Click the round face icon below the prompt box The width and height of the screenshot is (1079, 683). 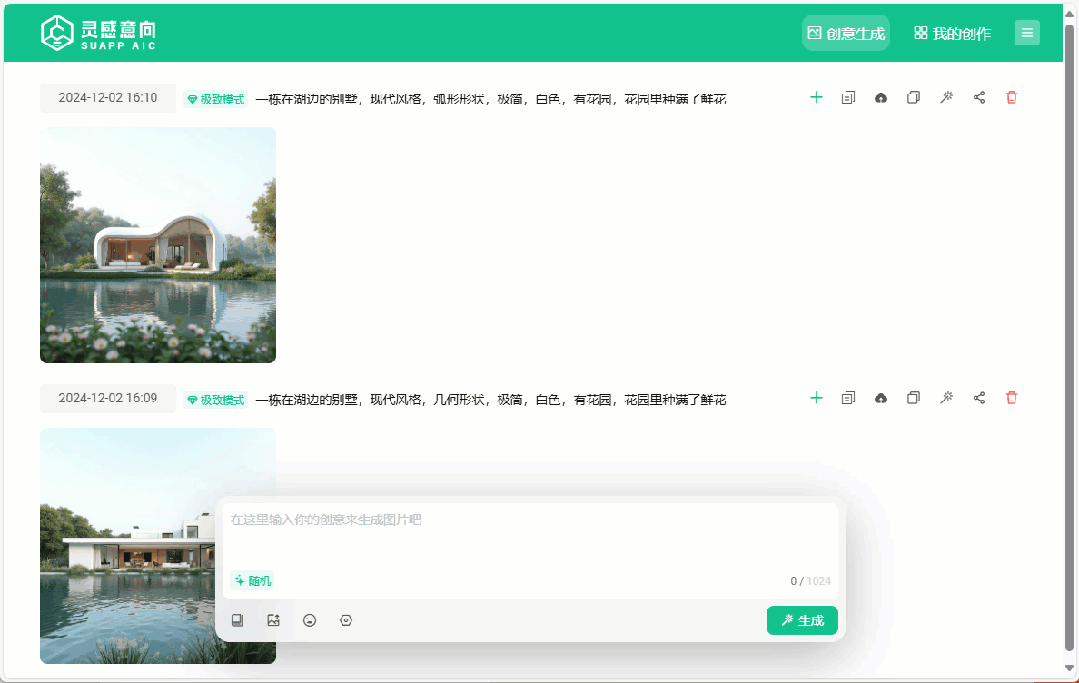click(310, 621)
